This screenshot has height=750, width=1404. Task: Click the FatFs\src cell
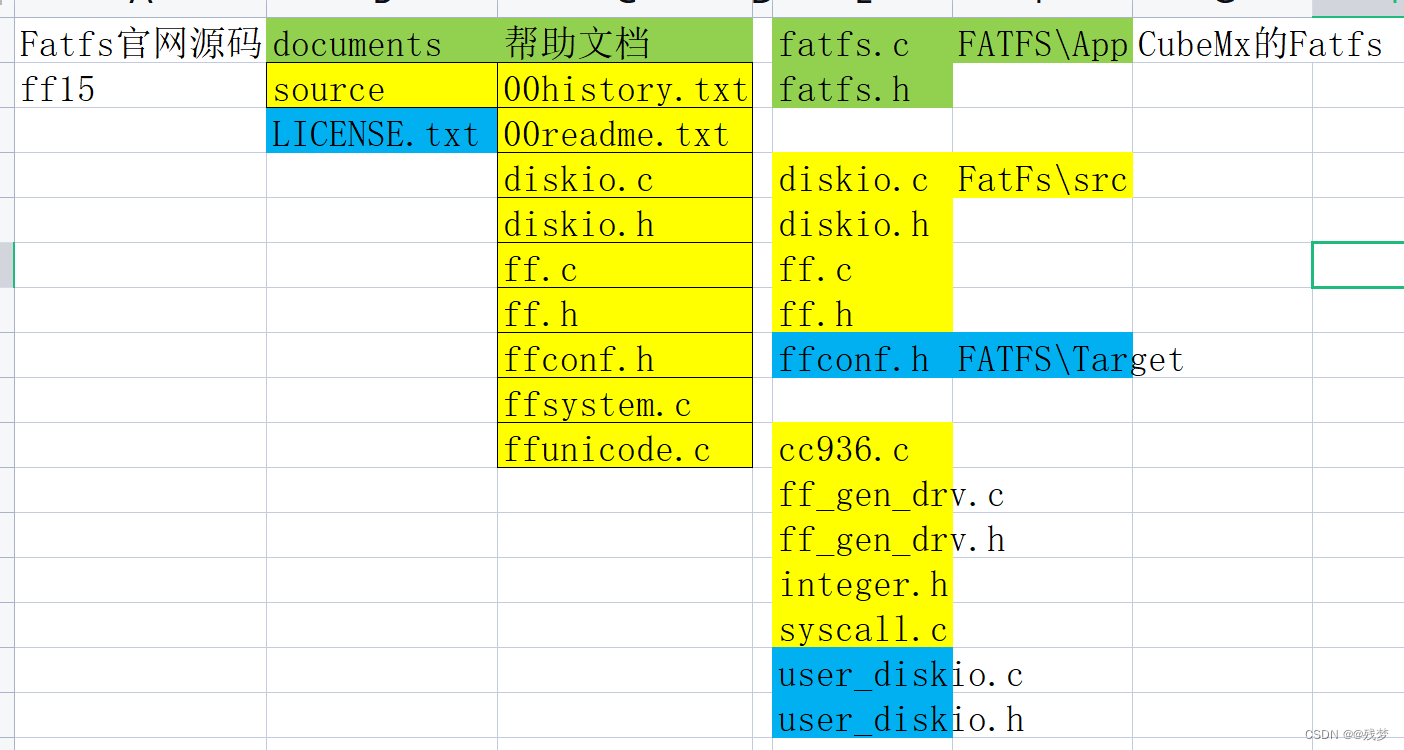click(1042, 176)
